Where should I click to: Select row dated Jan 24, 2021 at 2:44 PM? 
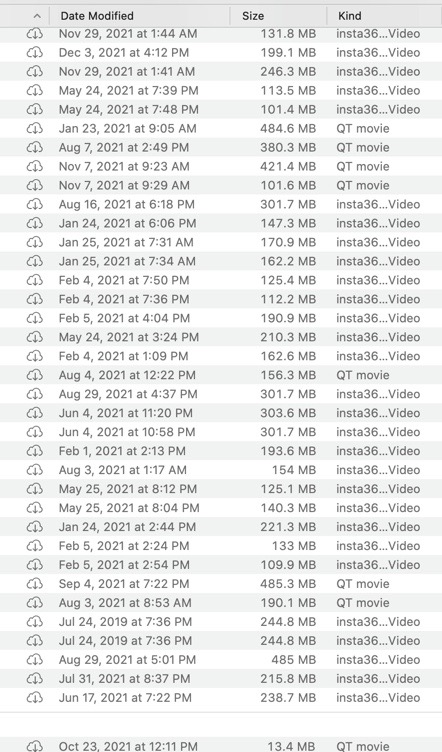click(221, 527)
